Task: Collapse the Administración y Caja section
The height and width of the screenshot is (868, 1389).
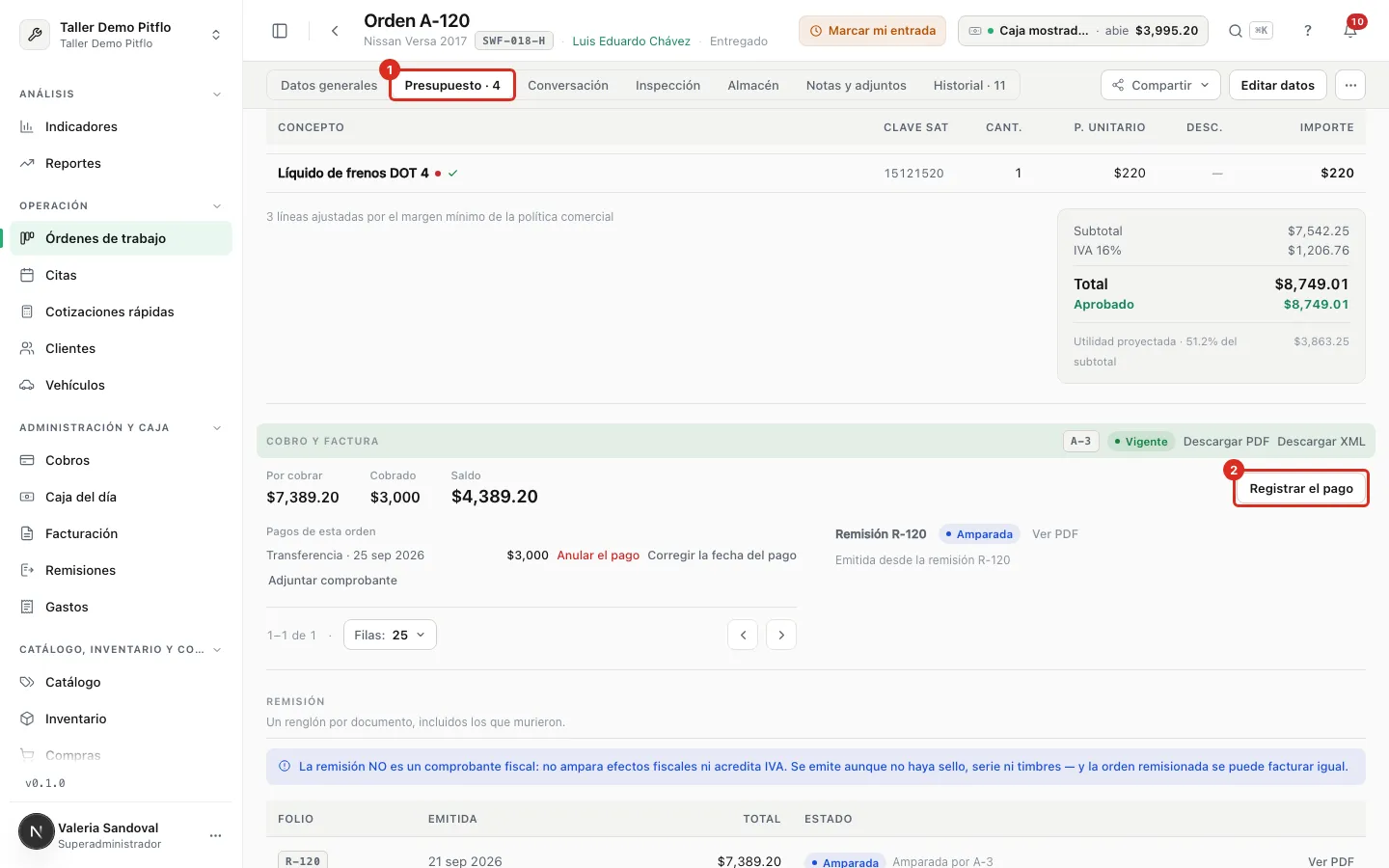Action: coord(217,428)
